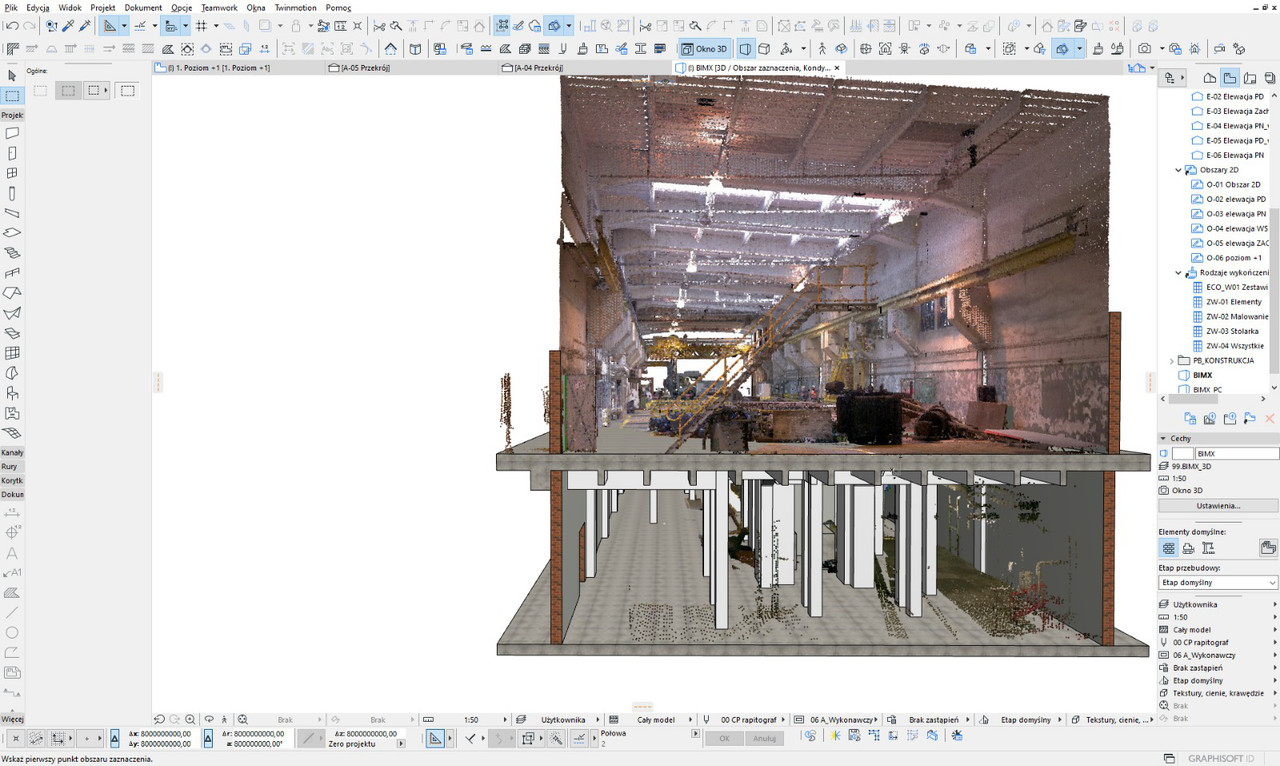
Task: Collapse the Cechy properties section
Action: 1163,438
